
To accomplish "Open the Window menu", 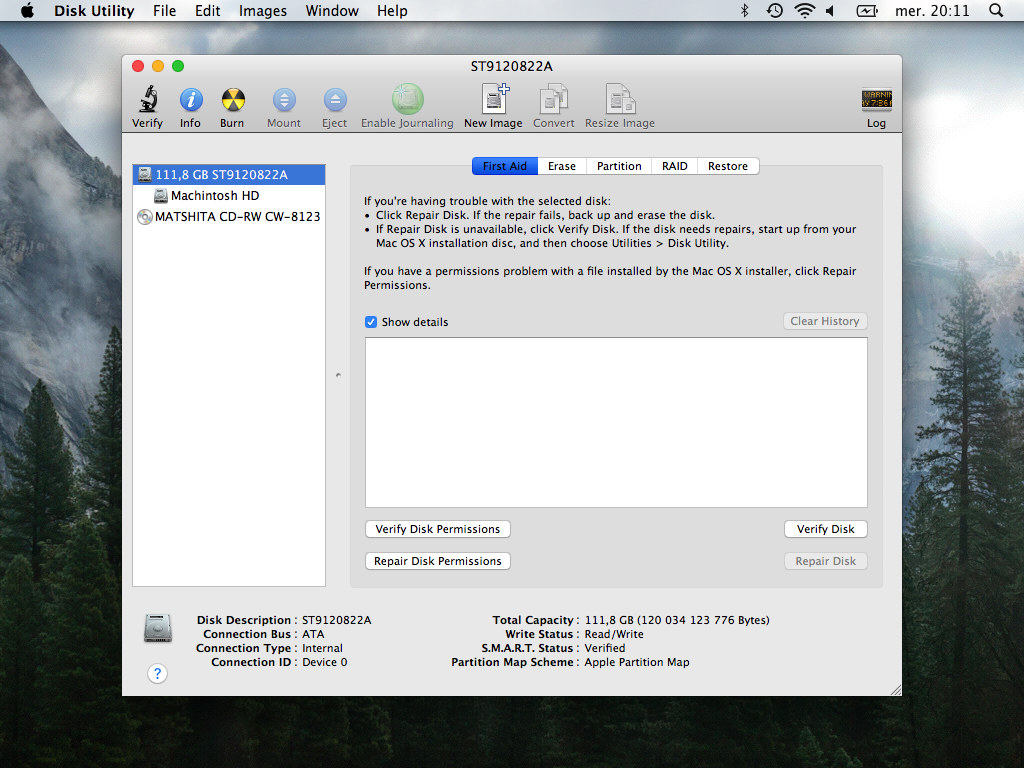I will (x=332, y=10).
